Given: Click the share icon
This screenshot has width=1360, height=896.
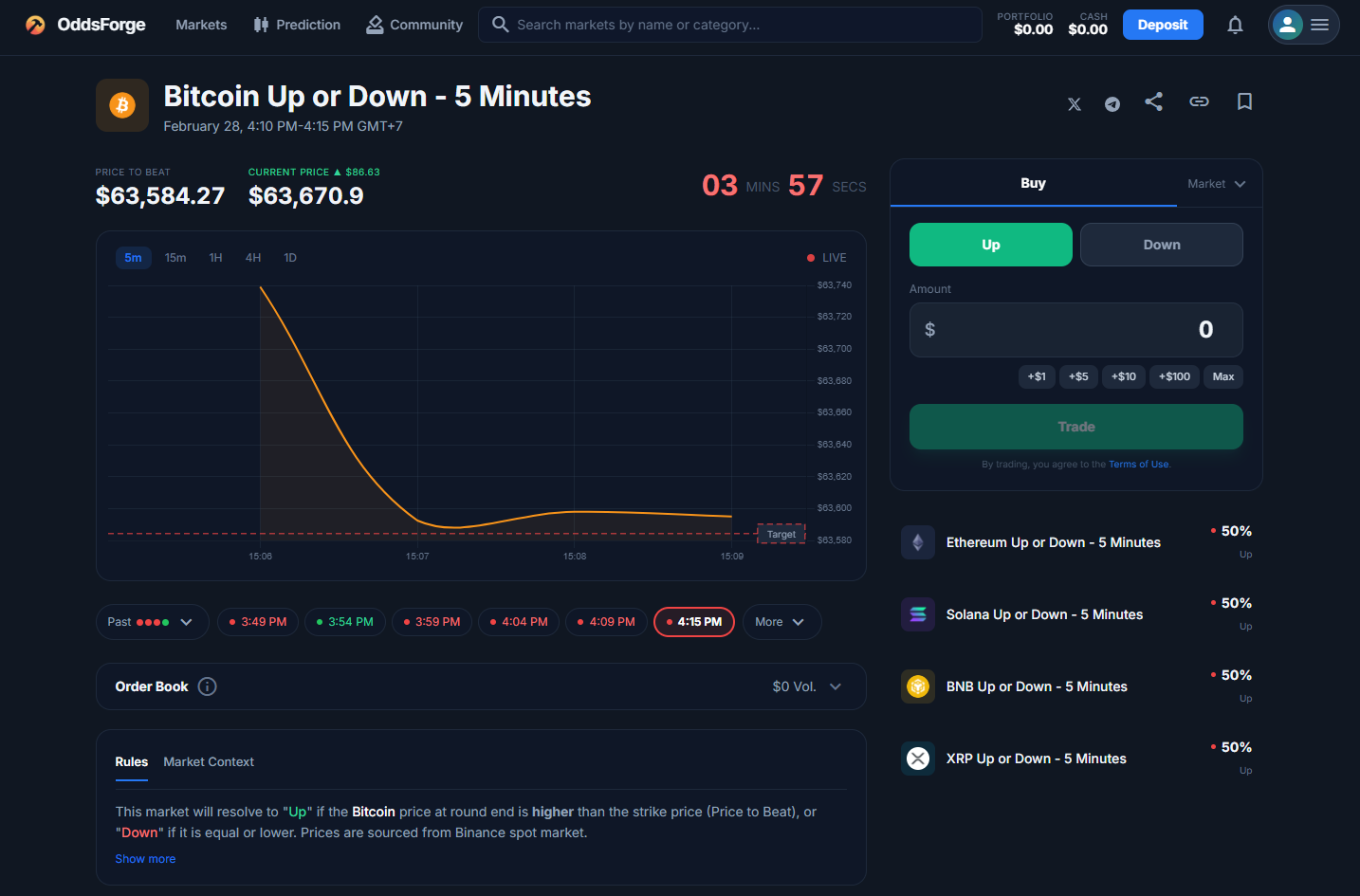Looking at the screenshot, I should pyautogui.click(x=1153, y=101).
